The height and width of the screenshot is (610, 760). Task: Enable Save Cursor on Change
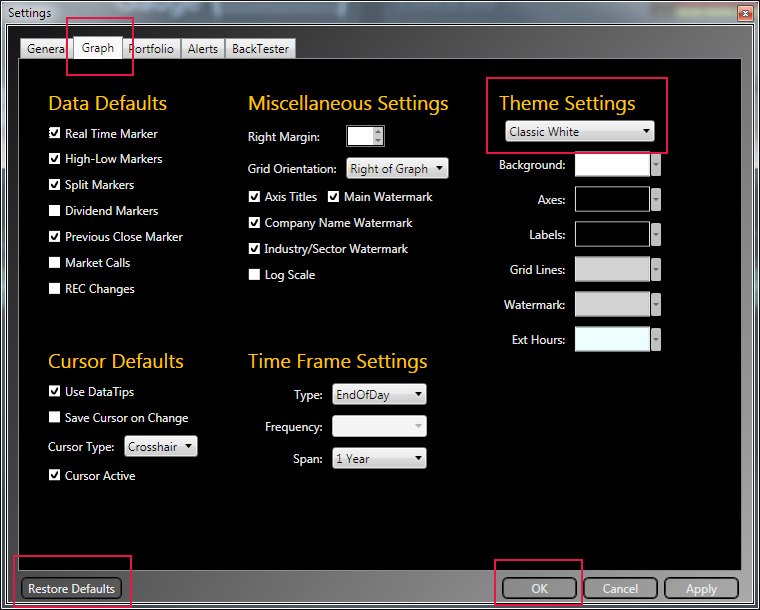pyautogui.click(x=55, y=418)
